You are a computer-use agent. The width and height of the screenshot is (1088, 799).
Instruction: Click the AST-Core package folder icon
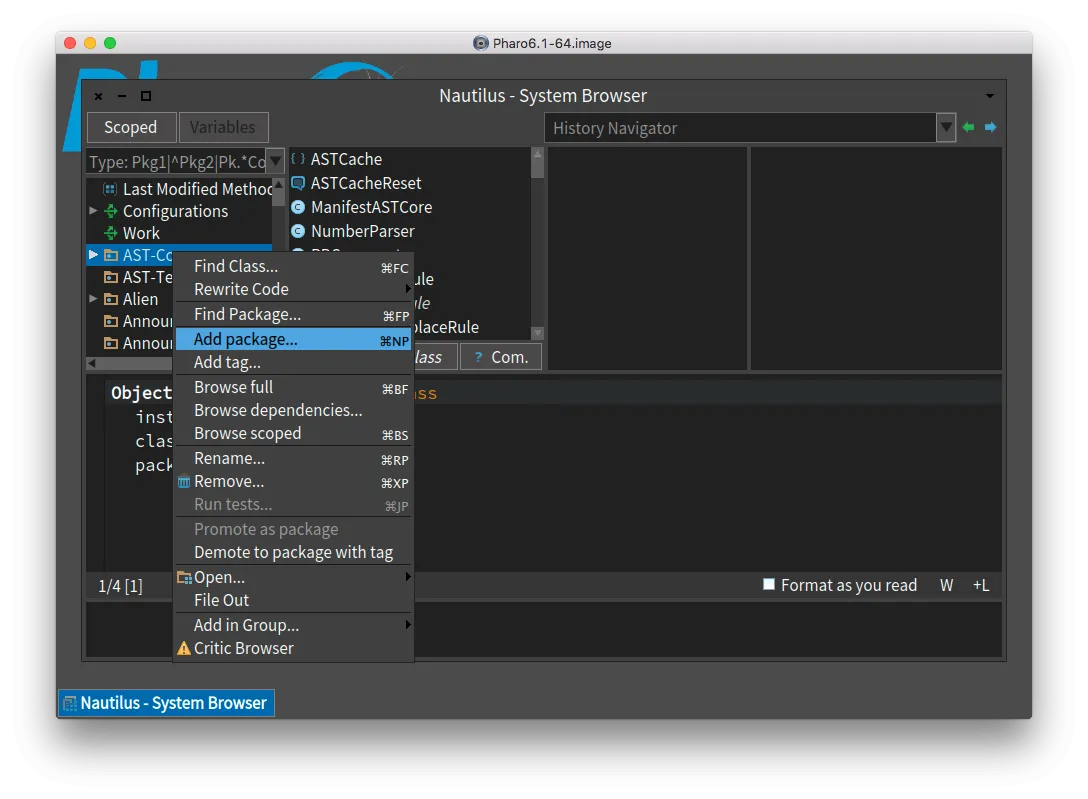coord(110,255)
